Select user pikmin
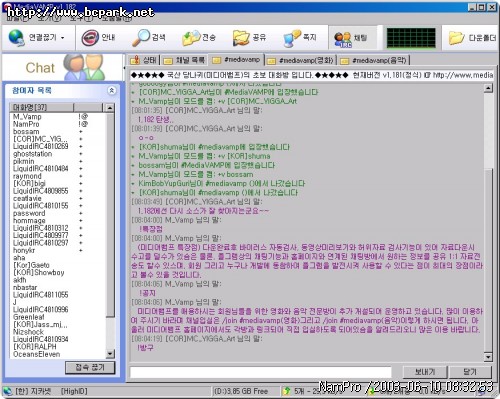Screen dimensions: 500x399 [x=23, y=161]
